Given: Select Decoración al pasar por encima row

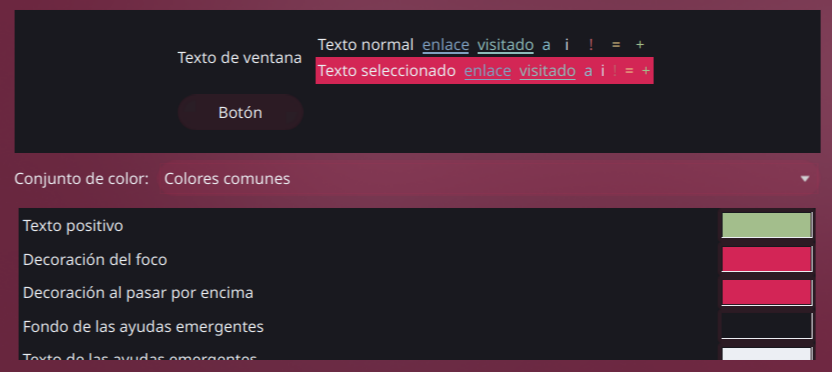Looking at the screenshot, I should (x=417, y=292).
